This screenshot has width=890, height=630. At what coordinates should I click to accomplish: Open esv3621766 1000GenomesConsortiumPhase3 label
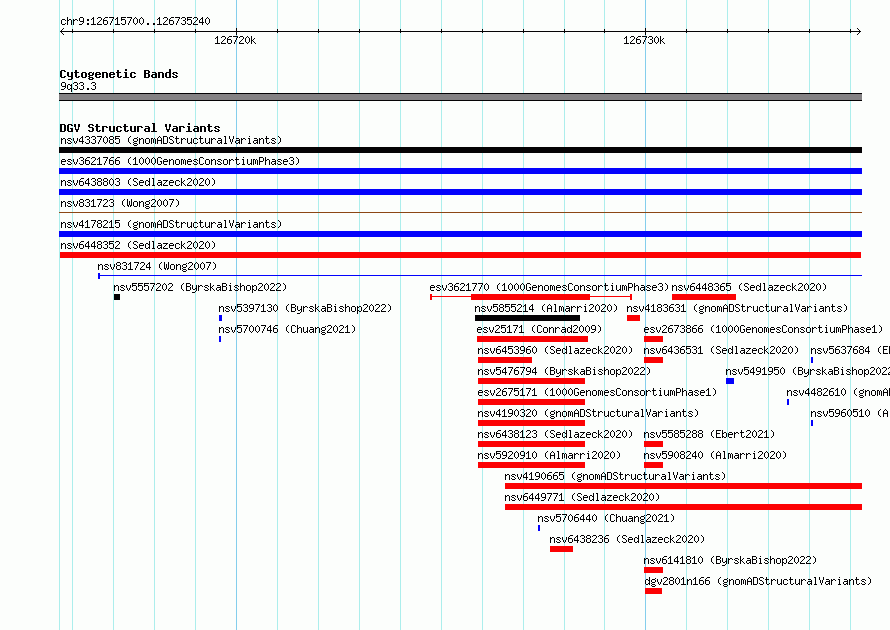coord(180,161)
